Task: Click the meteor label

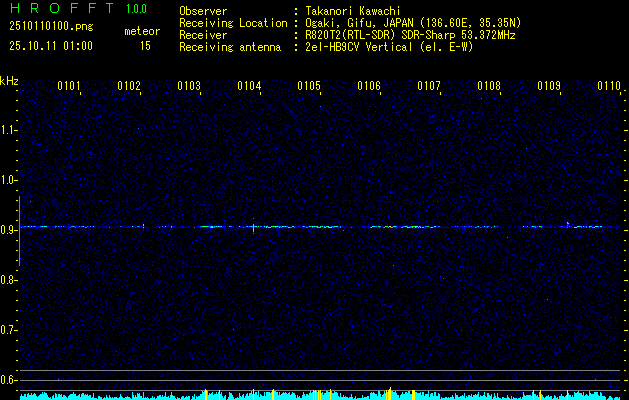Action: click(142, 31)
